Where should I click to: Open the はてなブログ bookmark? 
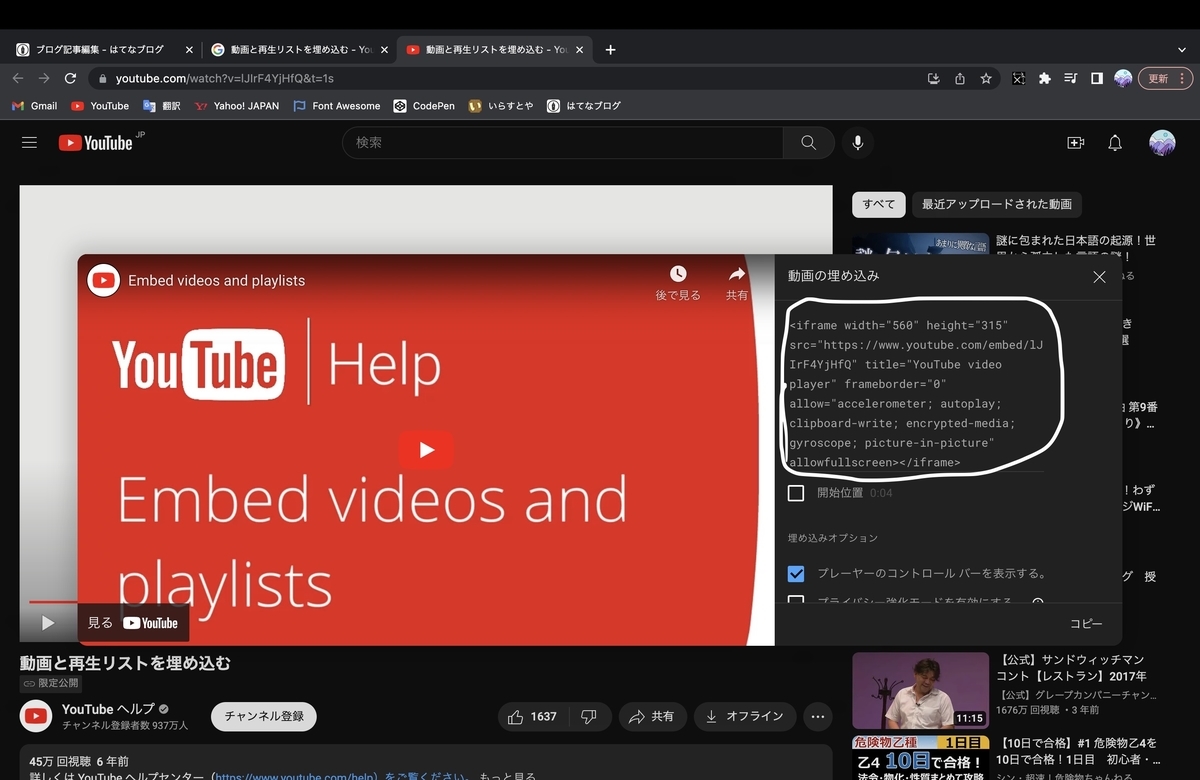click(584, 106)
